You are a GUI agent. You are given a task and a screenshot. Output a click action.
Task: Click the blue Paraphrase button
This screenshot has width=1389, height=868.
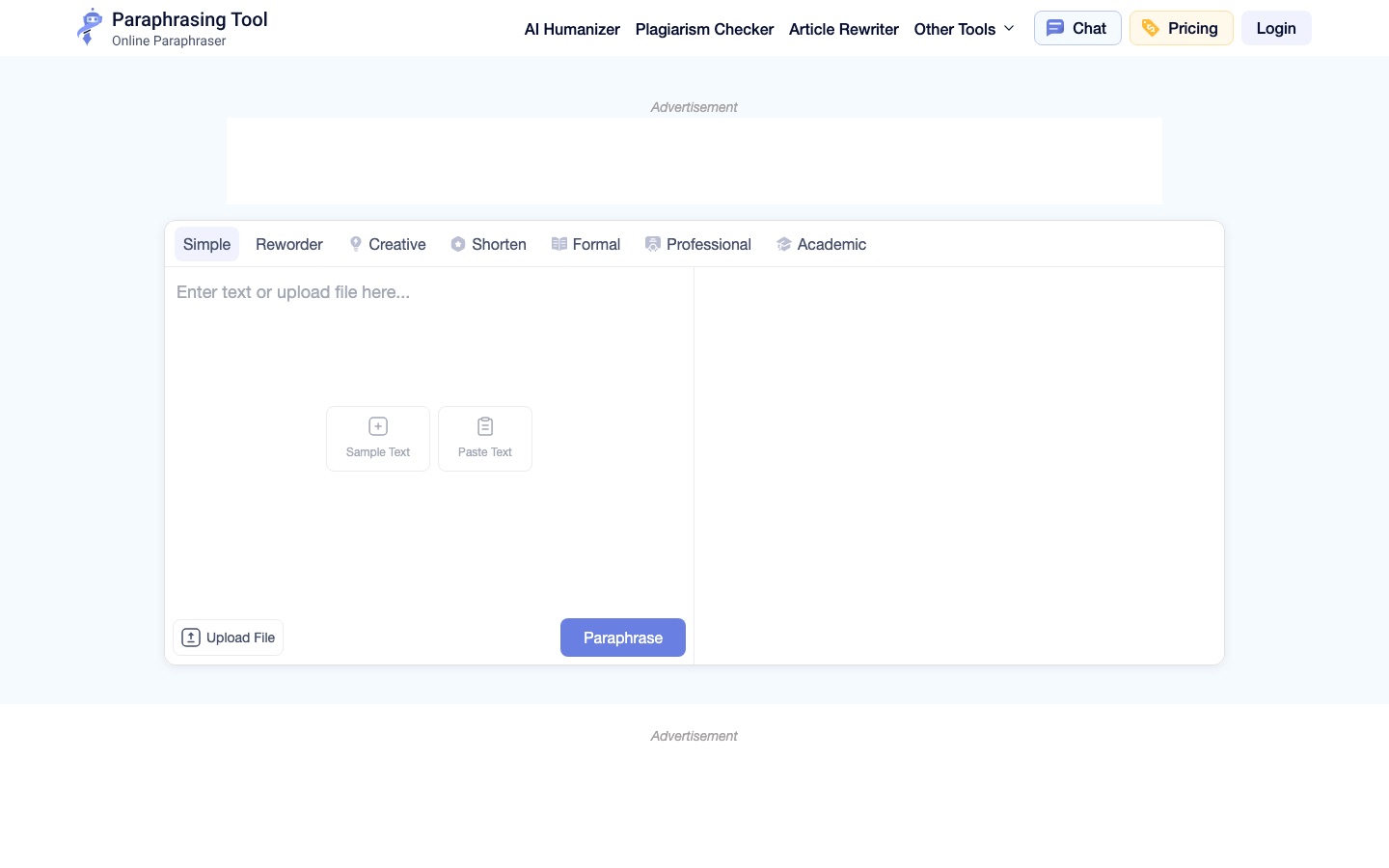tap(623, 637)
